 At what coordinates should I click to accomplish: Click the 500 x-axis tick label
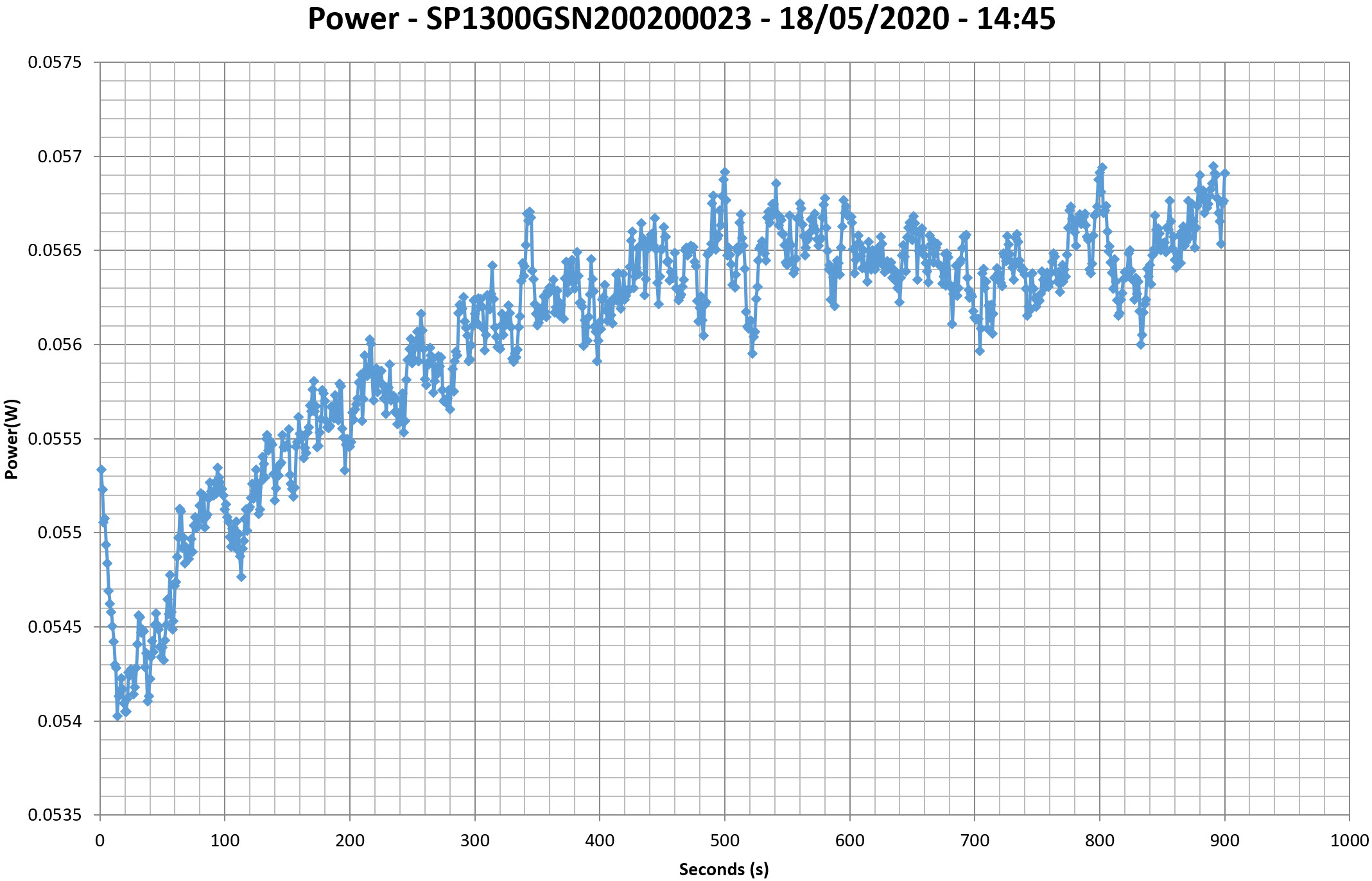point(724,841)
